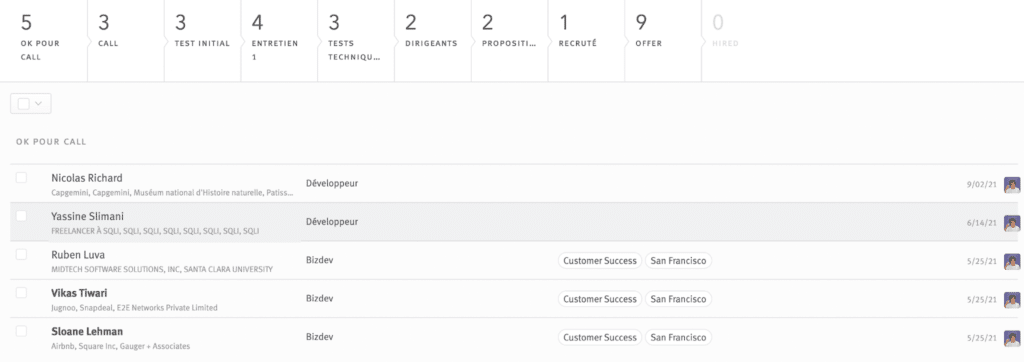Check the box for Vikas Tiwari
This screenshot has width=1024, height=362.
click(x=22, y=293)
